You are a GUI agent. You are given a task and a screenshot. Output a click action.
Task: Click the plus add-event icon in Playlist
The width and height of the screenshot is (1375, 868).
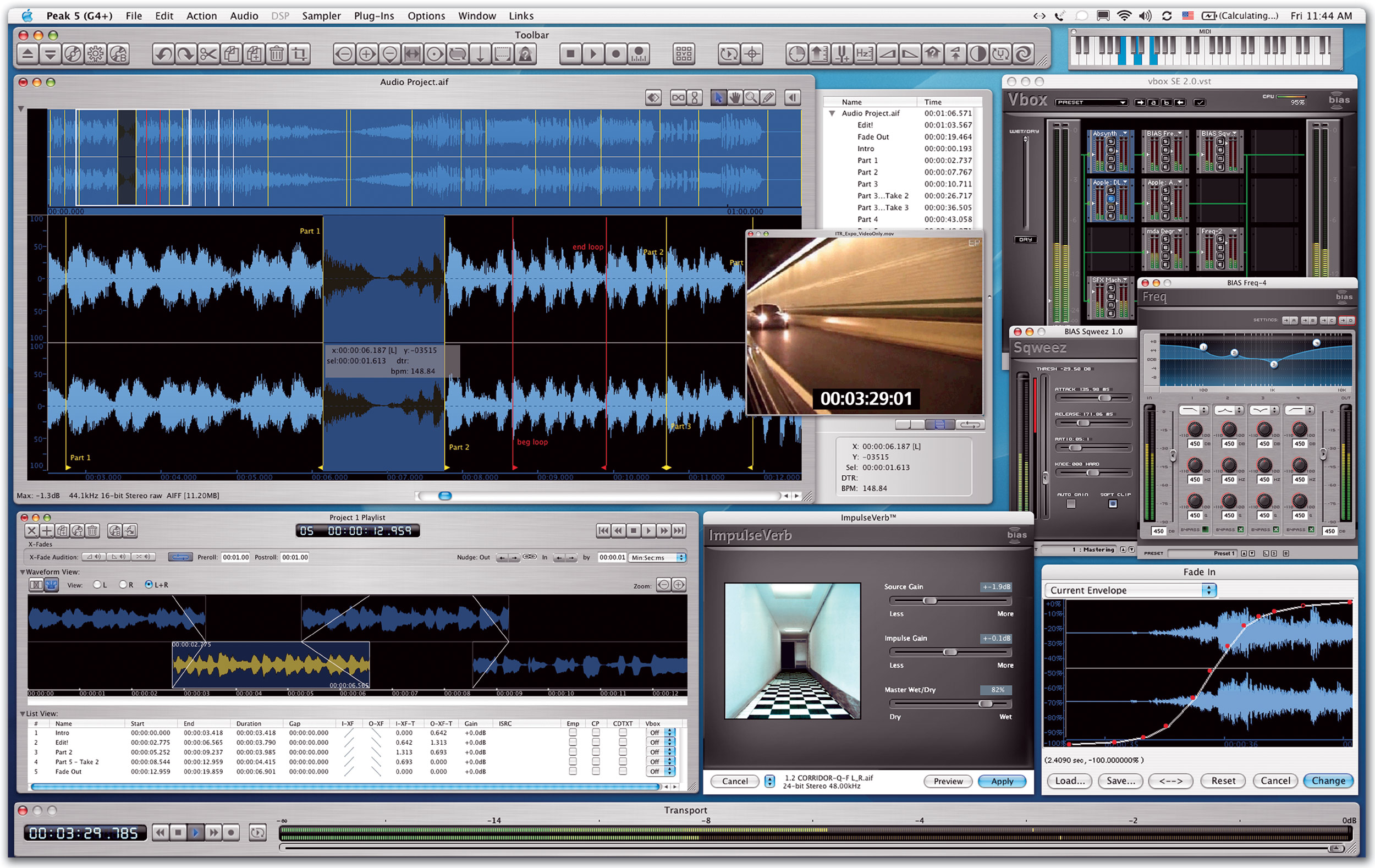point(47,530)
